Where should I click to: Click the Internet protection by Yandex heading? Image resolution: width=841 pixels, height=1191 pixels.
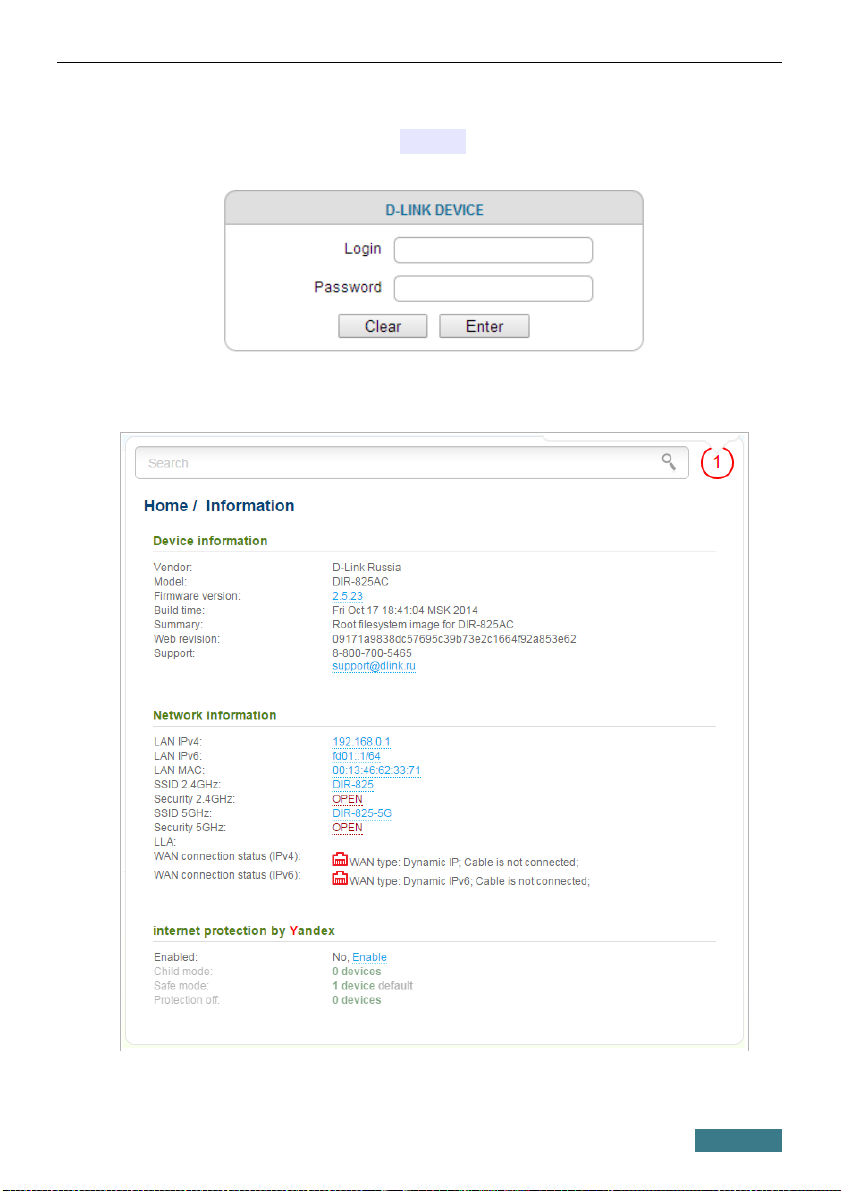[244, 931]
